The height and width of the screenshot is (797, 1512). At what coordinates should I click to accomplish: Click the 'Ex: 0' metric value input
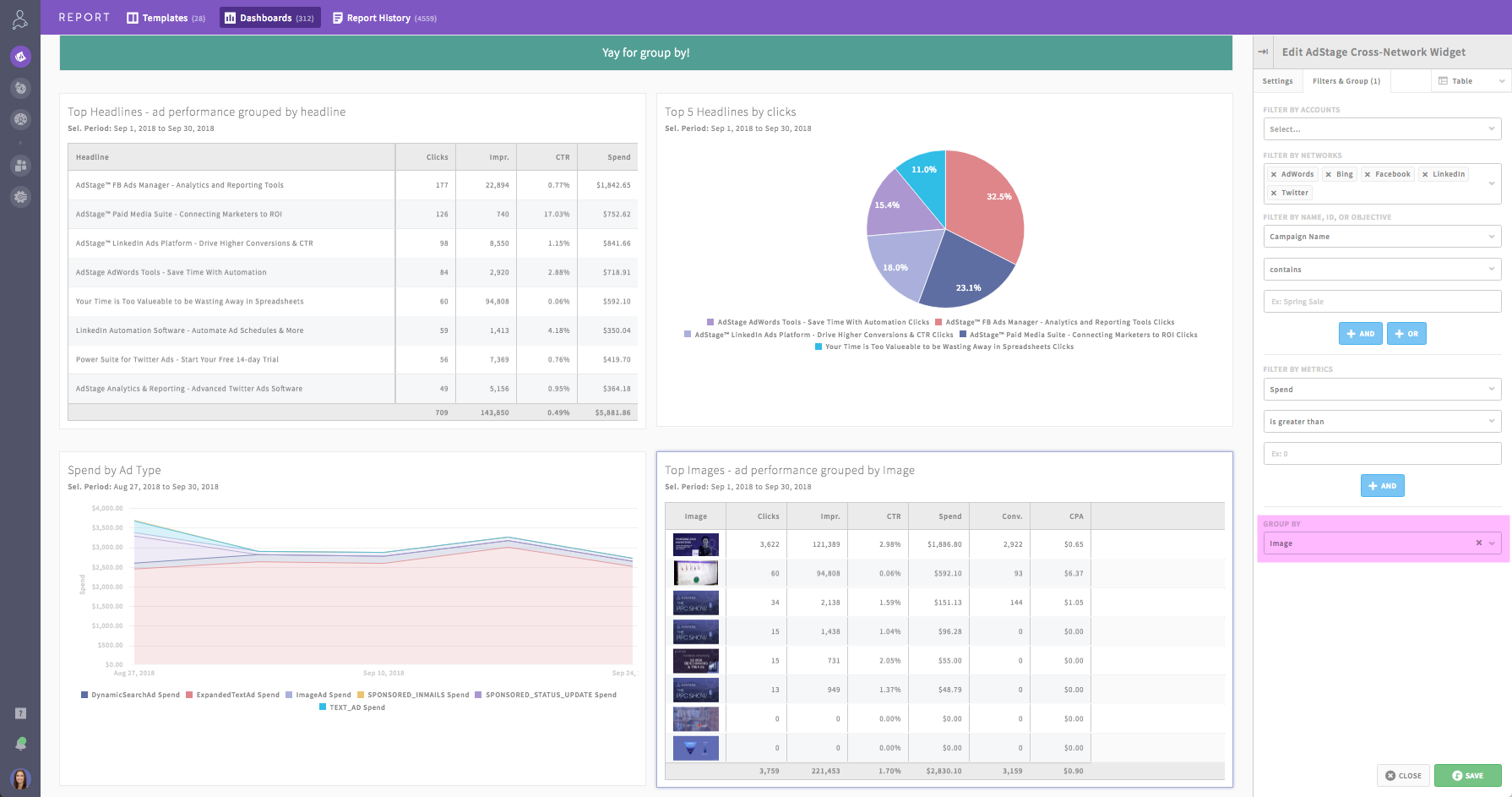click(1382, 454)
